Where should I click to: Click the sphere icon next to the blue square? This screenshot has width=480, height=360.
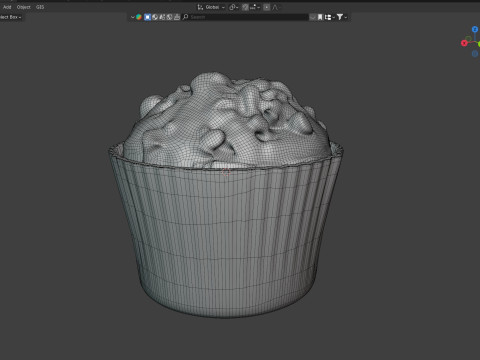point(155,17)
